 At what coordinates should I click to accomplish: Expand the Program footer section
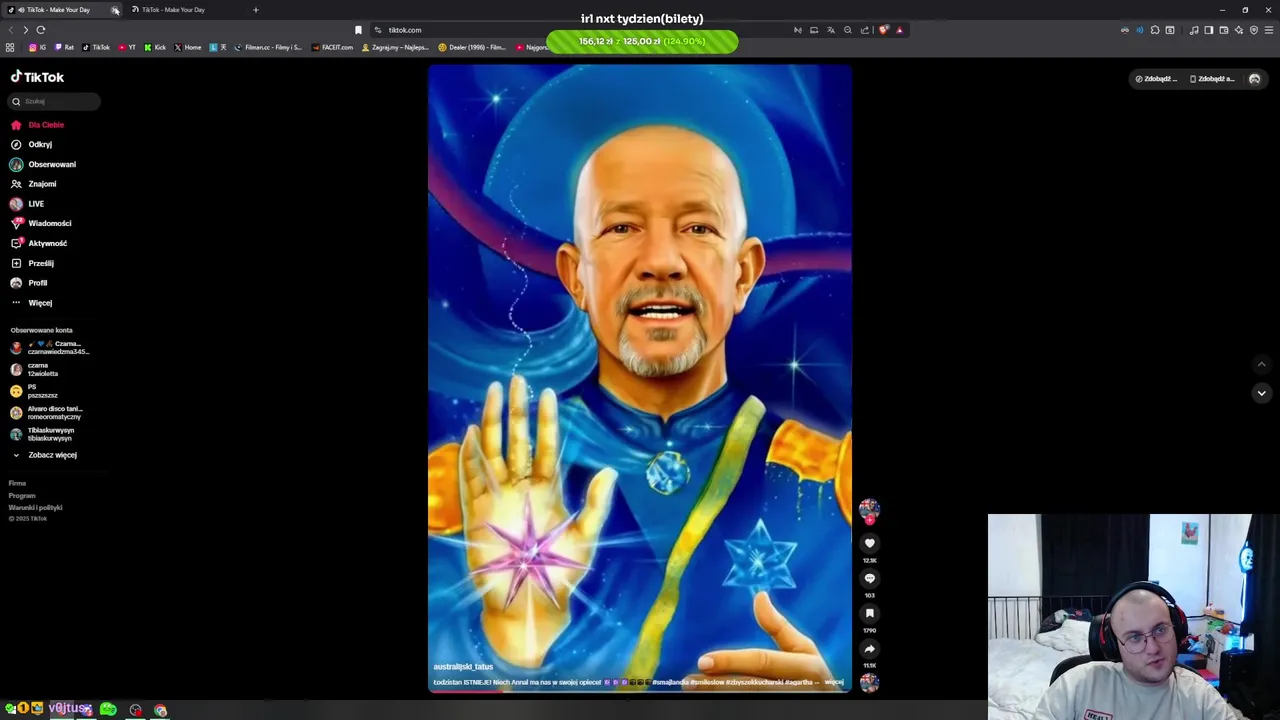22,496
